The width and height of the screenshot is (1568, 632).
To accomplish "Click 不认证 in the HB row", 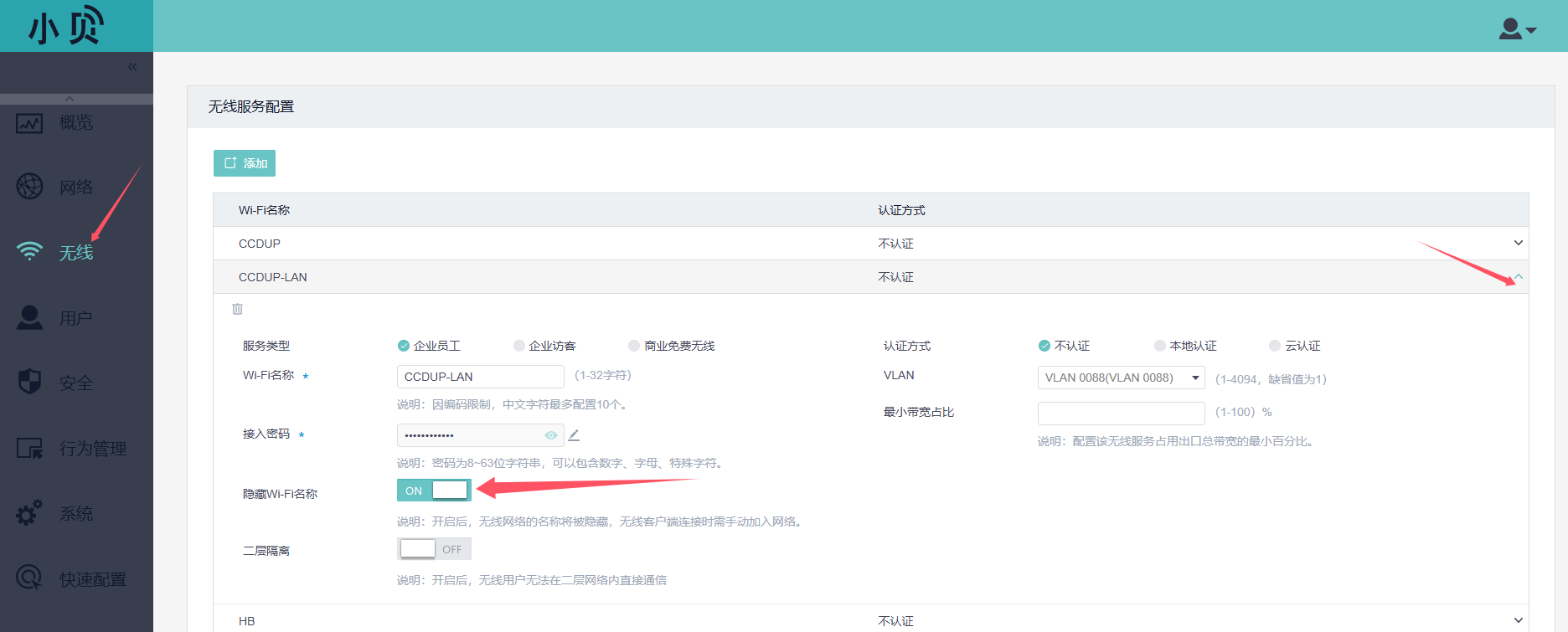I will (895, 621).
